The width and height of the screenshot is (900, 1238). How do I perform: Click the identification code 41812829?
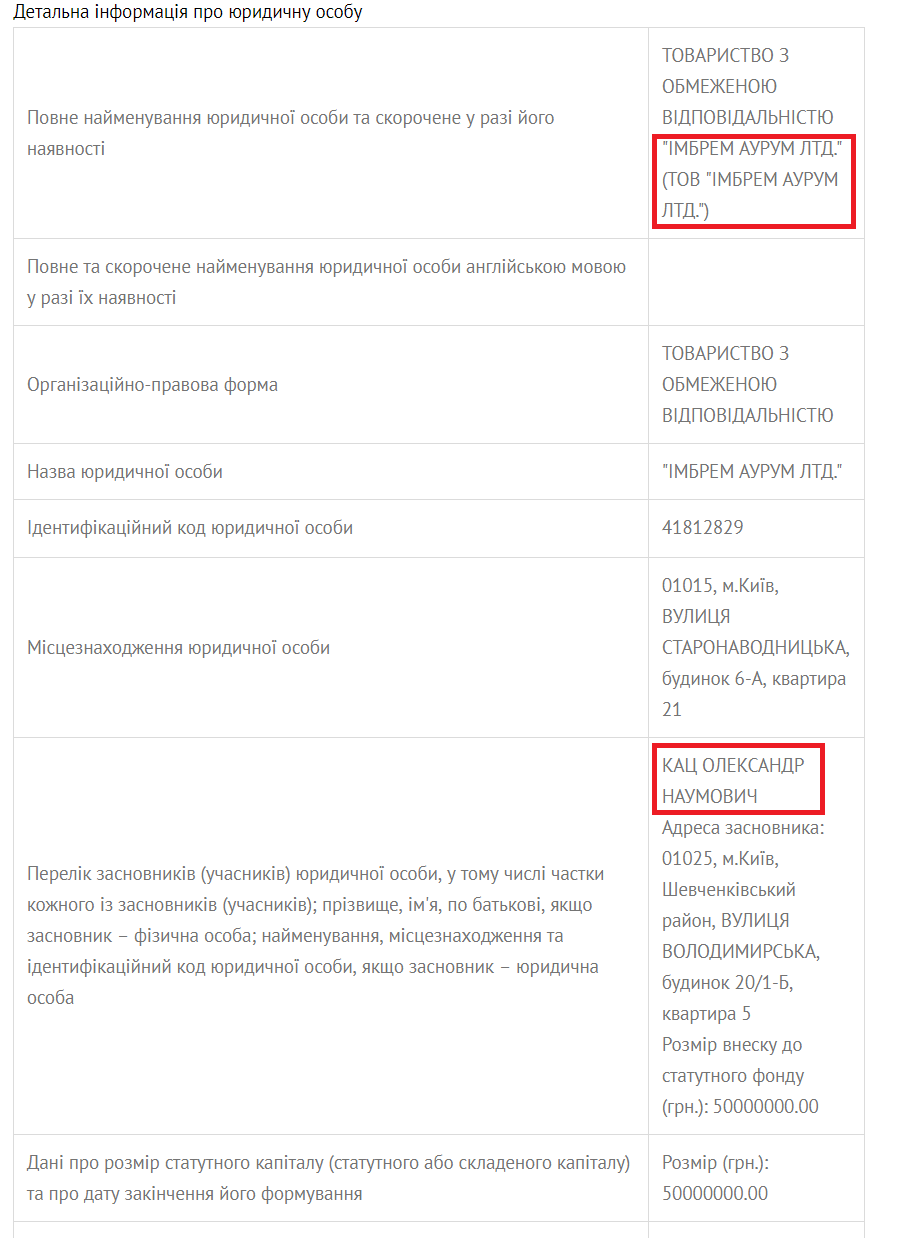[703, 528]
